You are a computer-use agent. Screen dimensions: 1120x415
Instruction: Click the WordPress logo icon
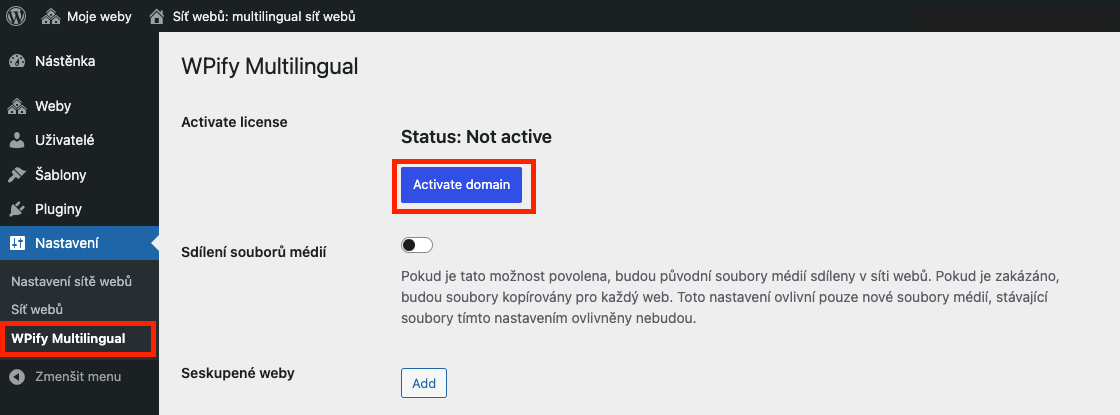[x=16, y=16]
